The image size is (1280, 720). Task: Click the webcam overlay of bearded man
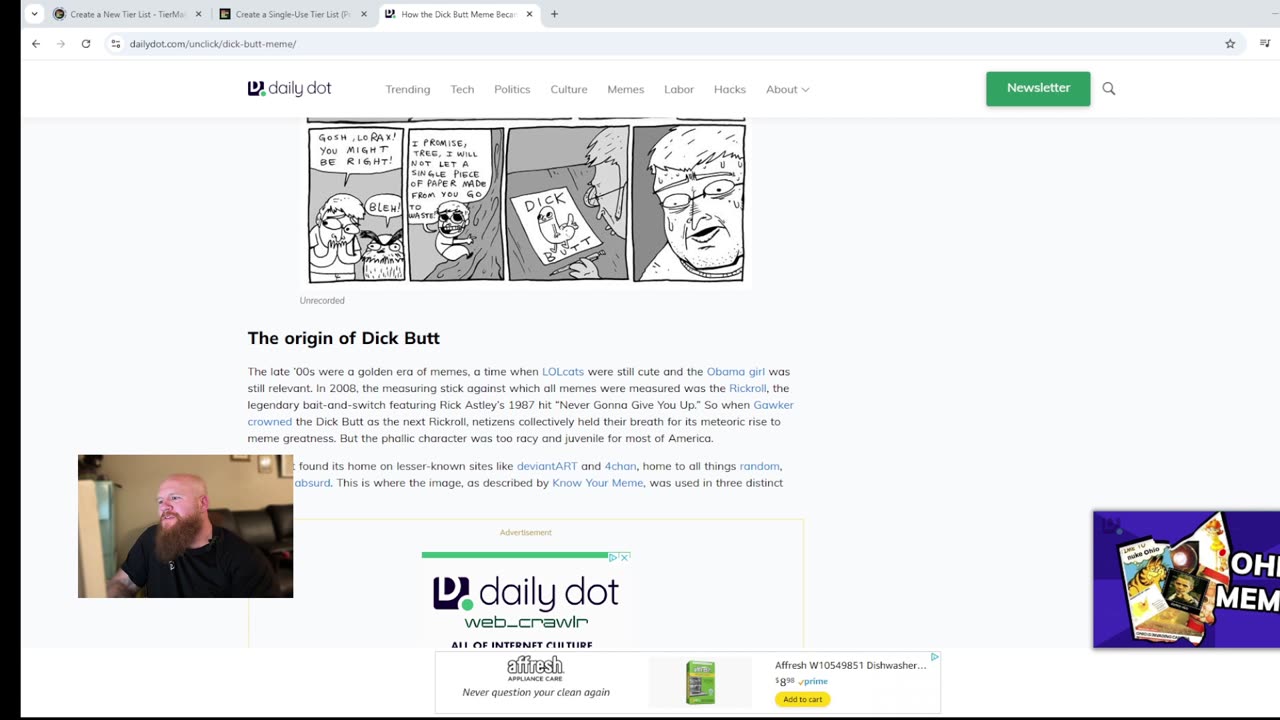point(186,526)
